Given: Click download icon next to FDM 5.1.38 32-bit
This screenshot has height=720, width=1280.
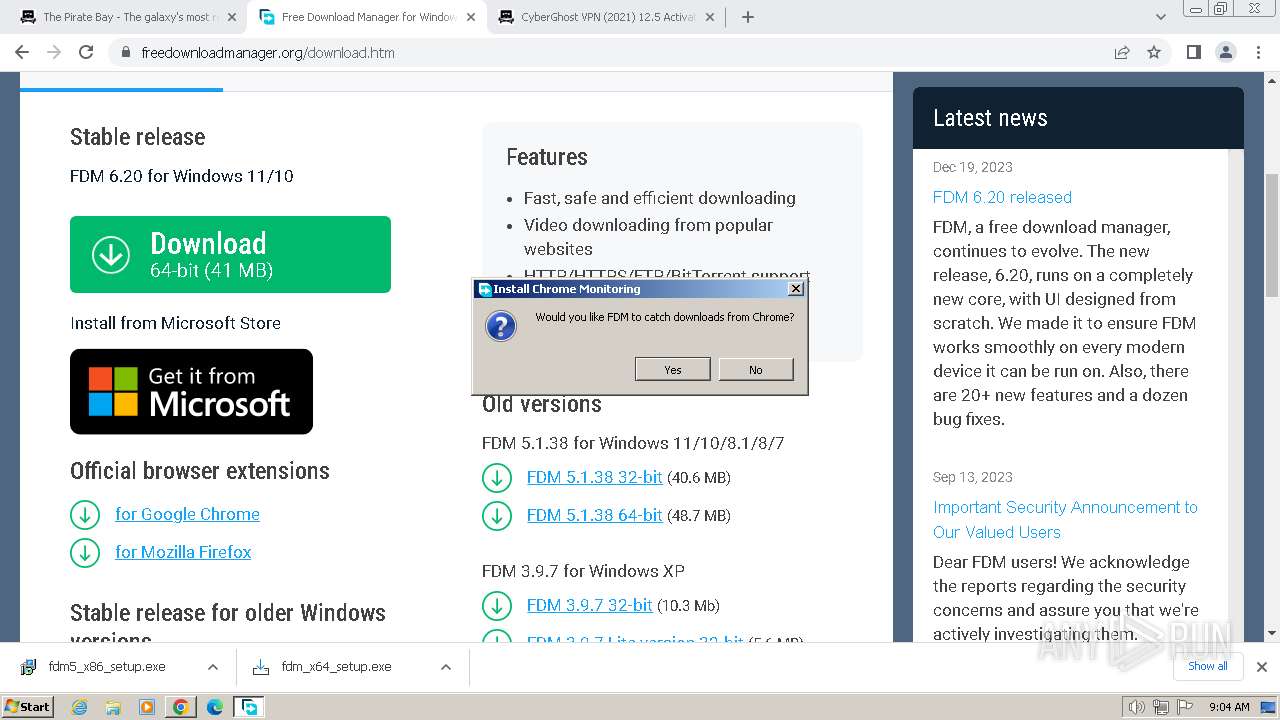Looking at the screenshot, I should (497, 478).
